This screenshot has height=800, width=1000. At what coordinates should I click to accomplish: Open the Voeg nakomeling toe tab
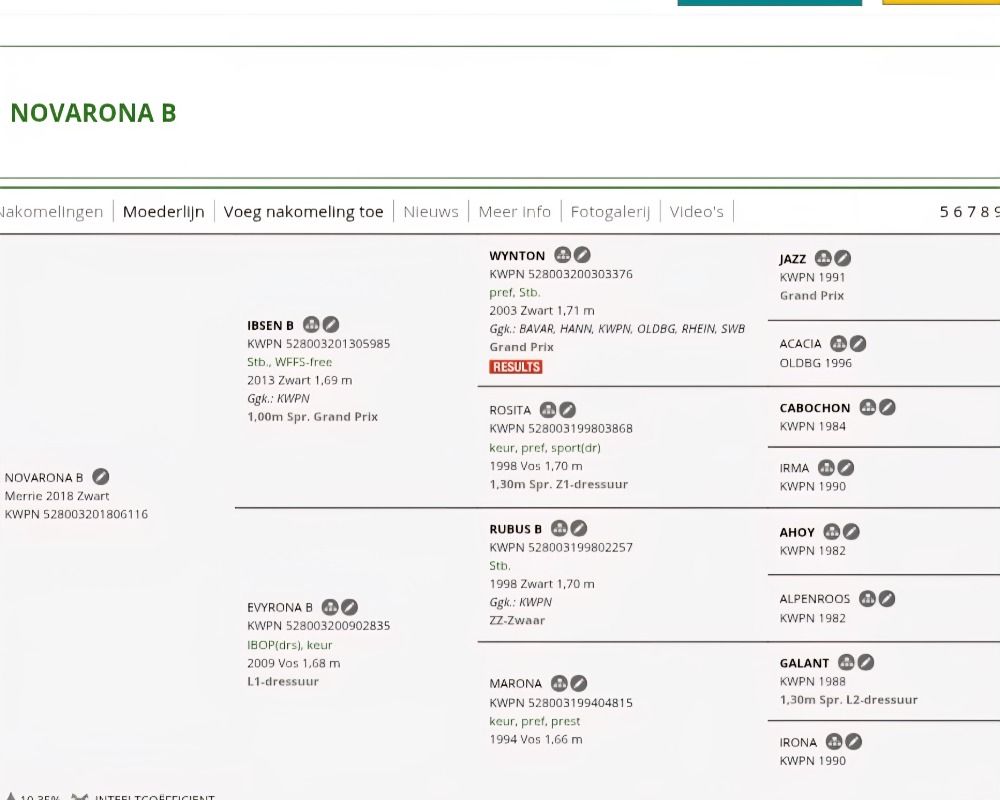tap(304, 211)
